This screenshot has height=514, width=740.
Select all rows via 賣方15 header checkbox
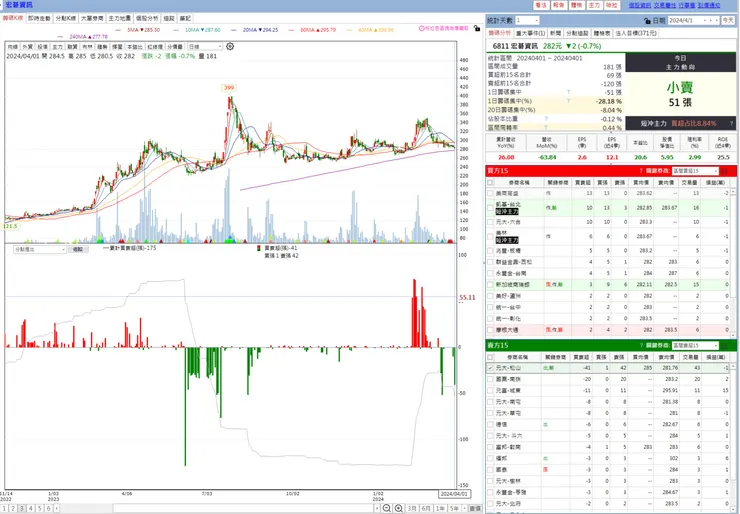[x=490, y=357]
